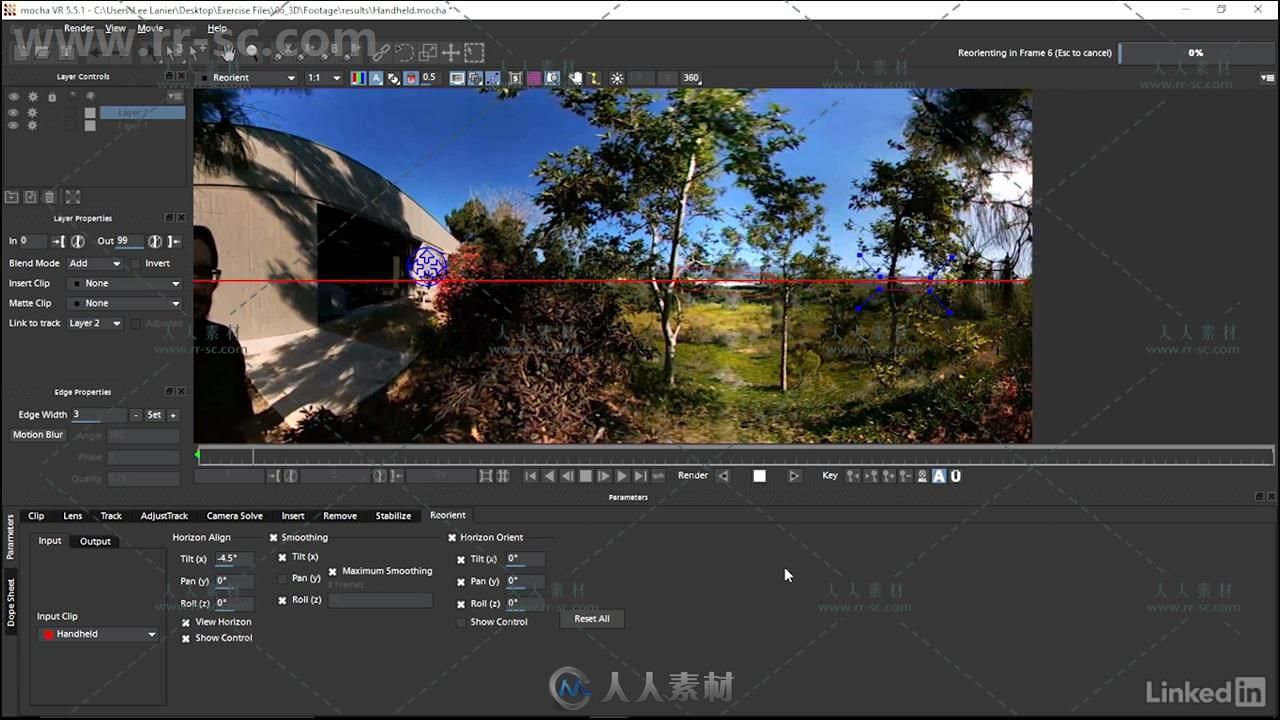Toggle Smoothing Tilt (x) checkbox

pyautogui.click(x=282, y=558)
